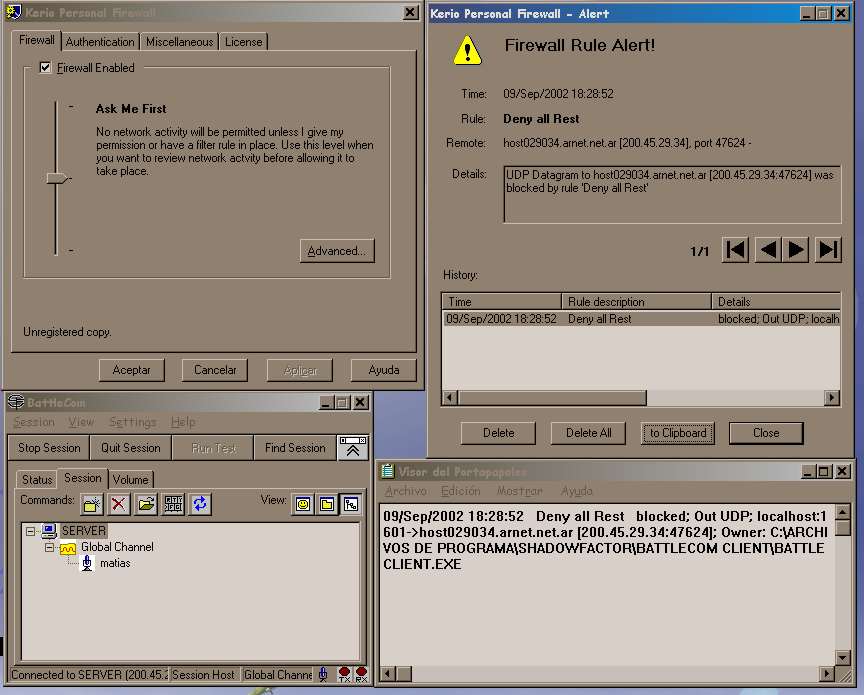The image size is (864, 695).
Task: Click the Delete All button
Action: (x=588, y=433)
